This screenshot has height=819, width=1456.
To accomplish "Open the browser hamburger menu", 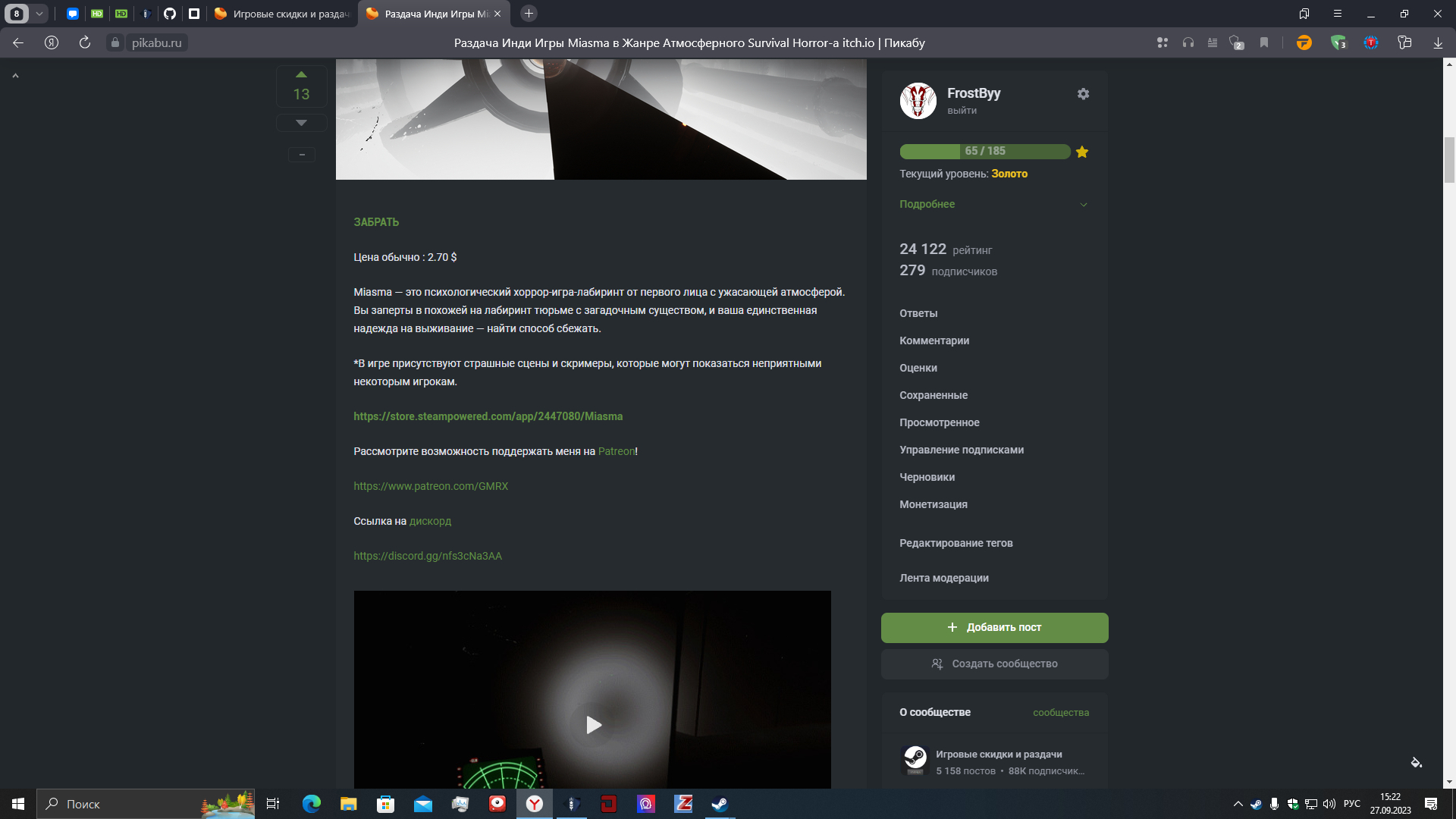I will [1338, 14].
